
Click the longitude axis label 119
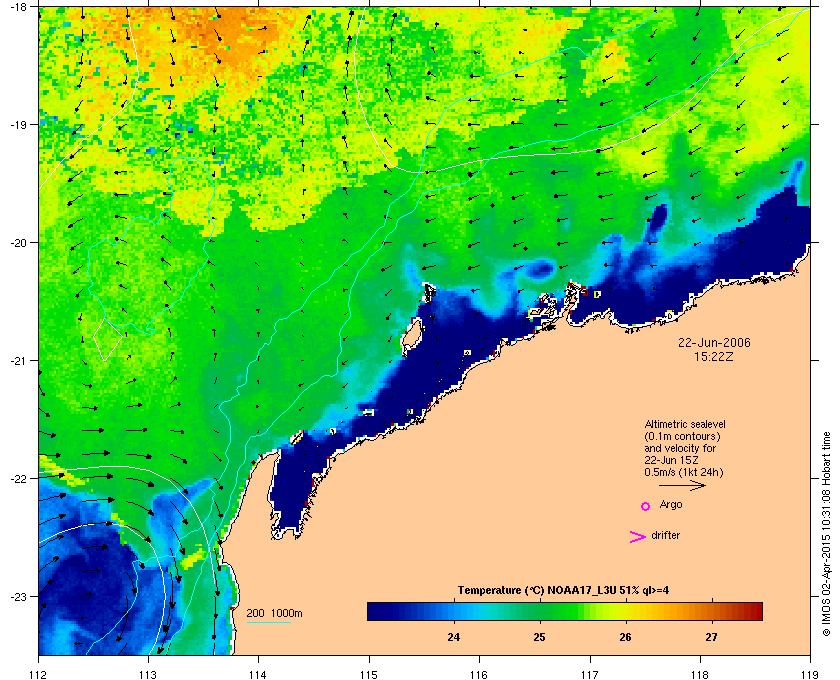coord(810,675)
